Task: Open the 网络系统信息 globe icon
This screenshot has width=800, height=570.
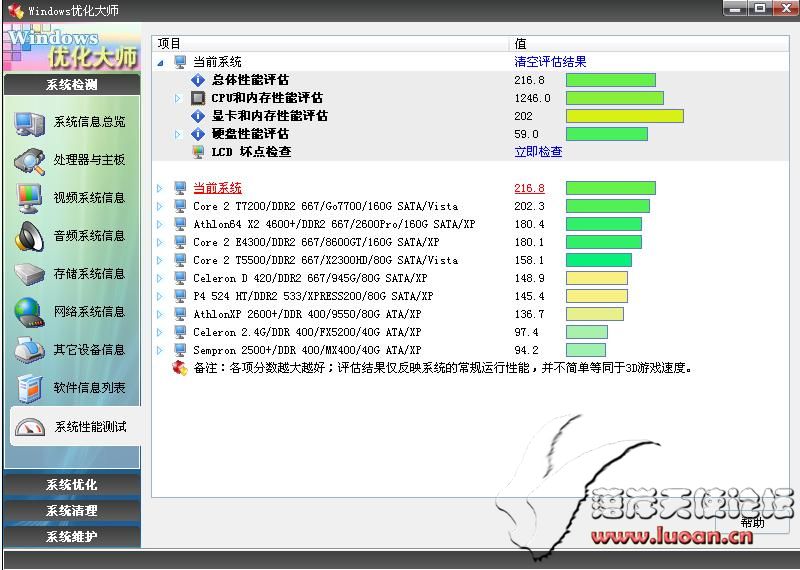Action: pos(29,312)
